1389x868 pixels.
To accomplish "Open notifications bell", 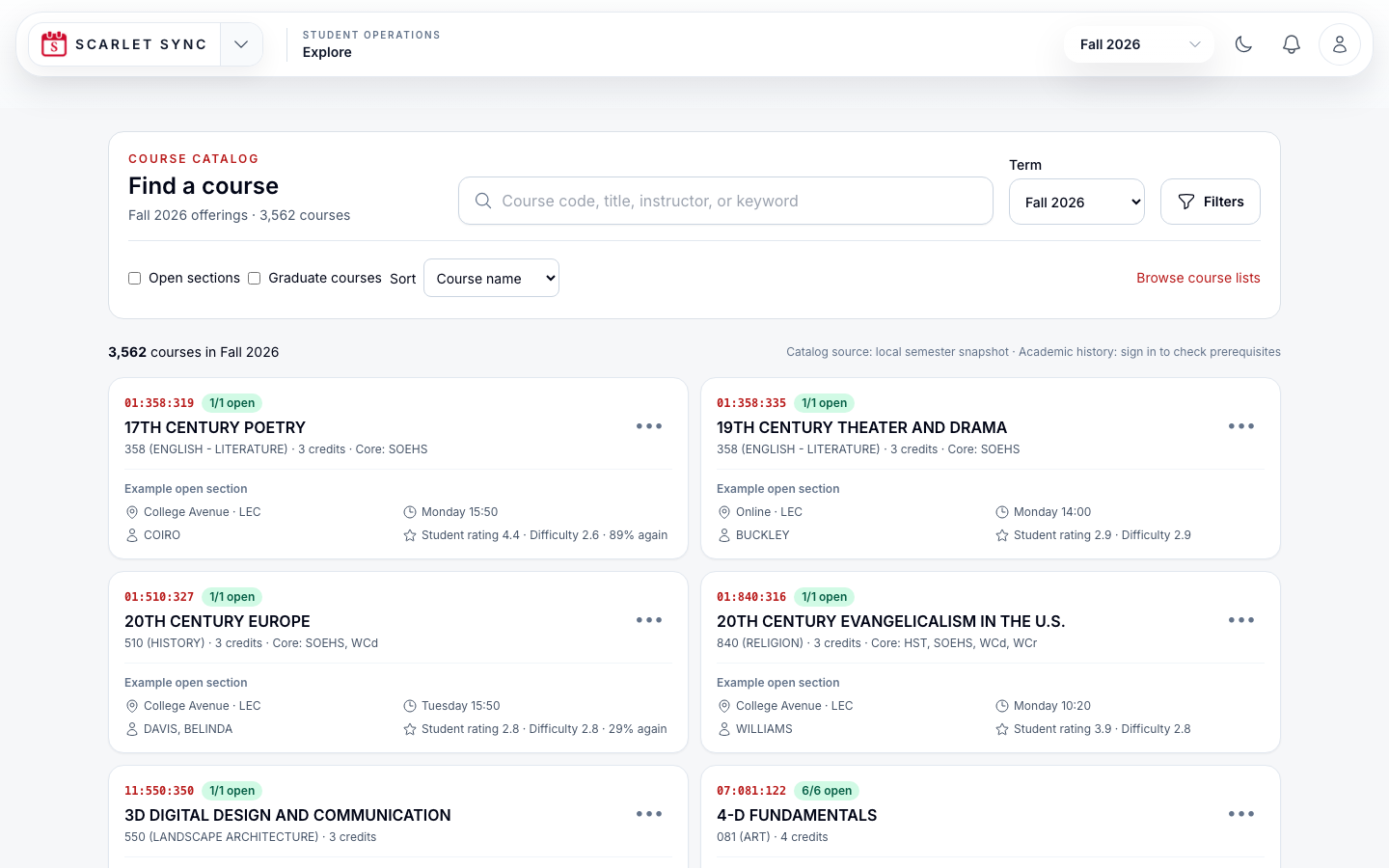I will click(x=1291, y=44).
